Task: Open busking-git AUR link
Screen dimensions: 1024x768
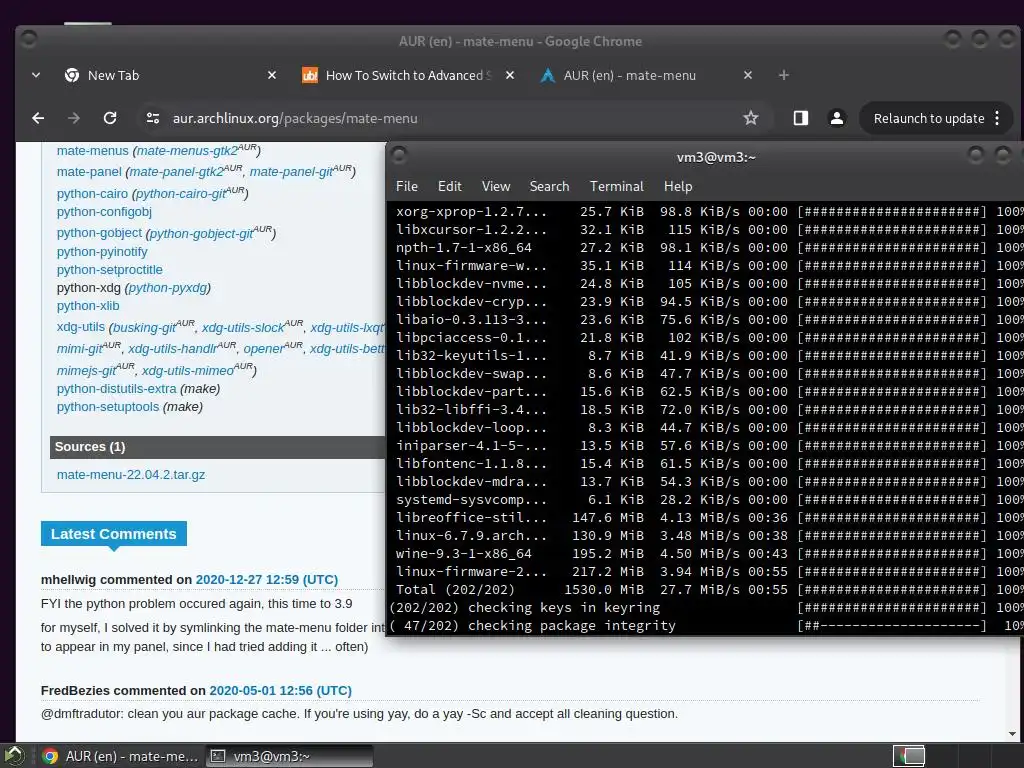Action: click(145, 327)
